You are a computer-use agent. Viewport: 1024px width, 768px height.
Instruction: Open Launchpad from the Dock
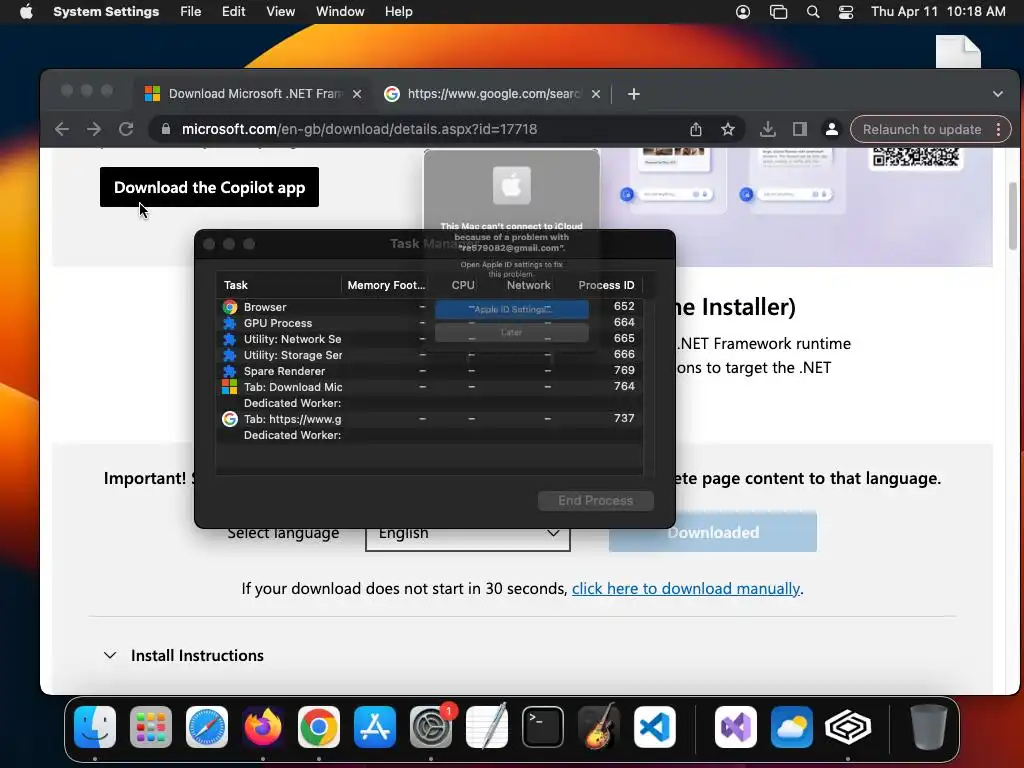(x=151, y=727)
